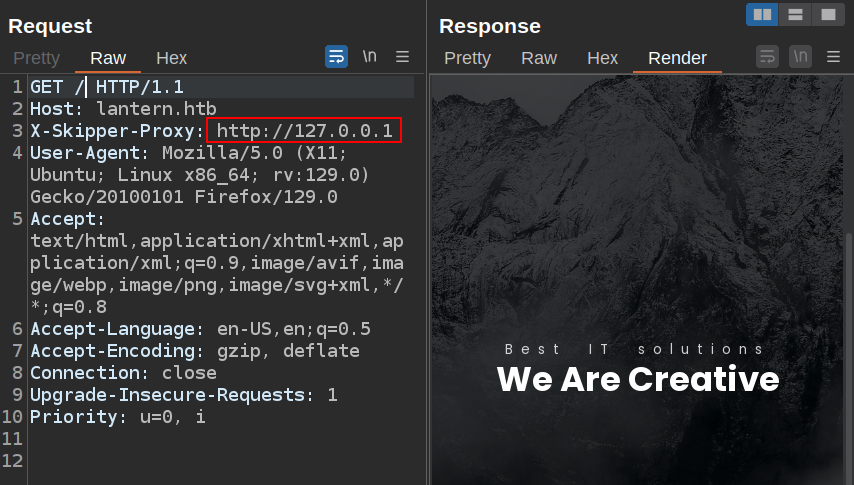Switch Response view to Pretty tab
Screen dimensions: 854x485
[467, 58]
